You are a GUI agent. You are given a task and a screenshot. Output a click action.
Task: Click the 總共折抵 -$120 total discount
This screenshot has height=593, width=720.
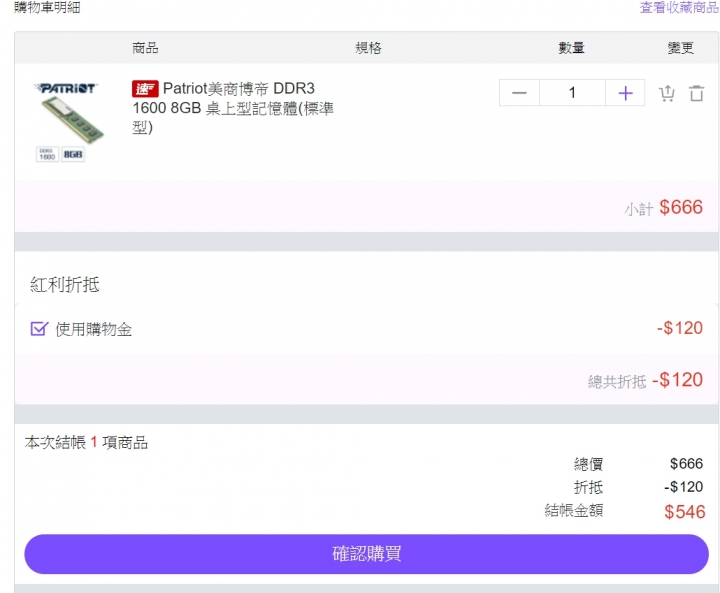click(677, 380)
